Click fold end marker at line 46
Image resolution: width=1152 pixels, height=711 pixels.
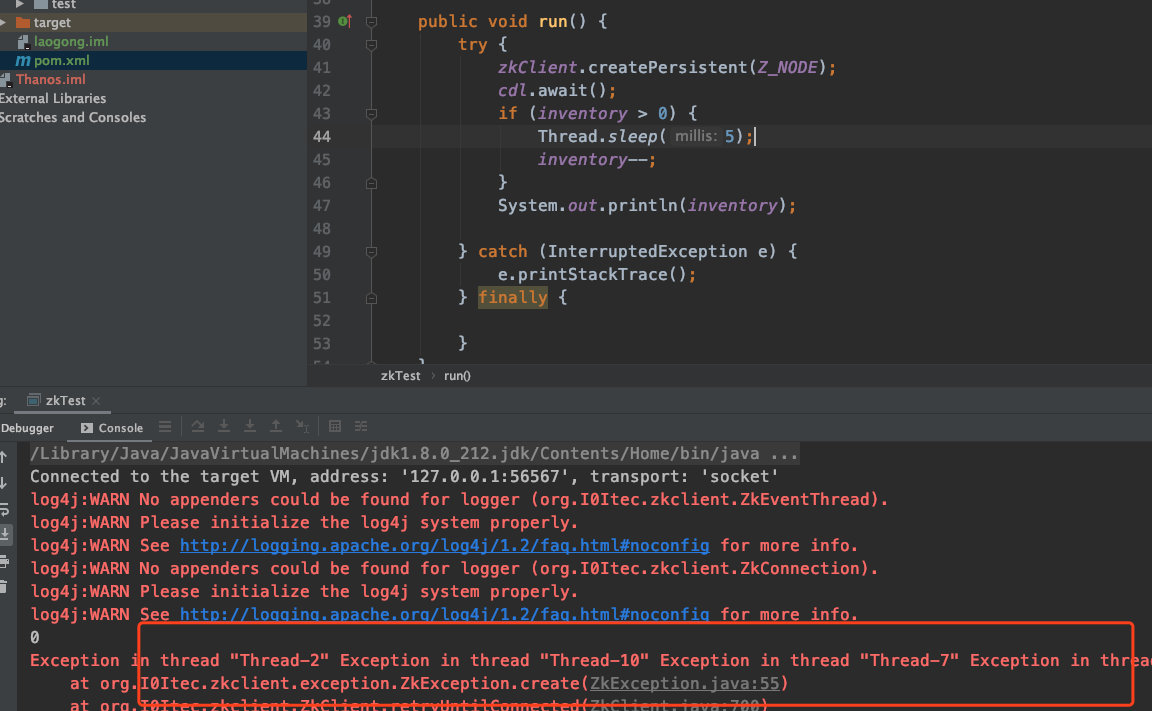pos(372,183)
